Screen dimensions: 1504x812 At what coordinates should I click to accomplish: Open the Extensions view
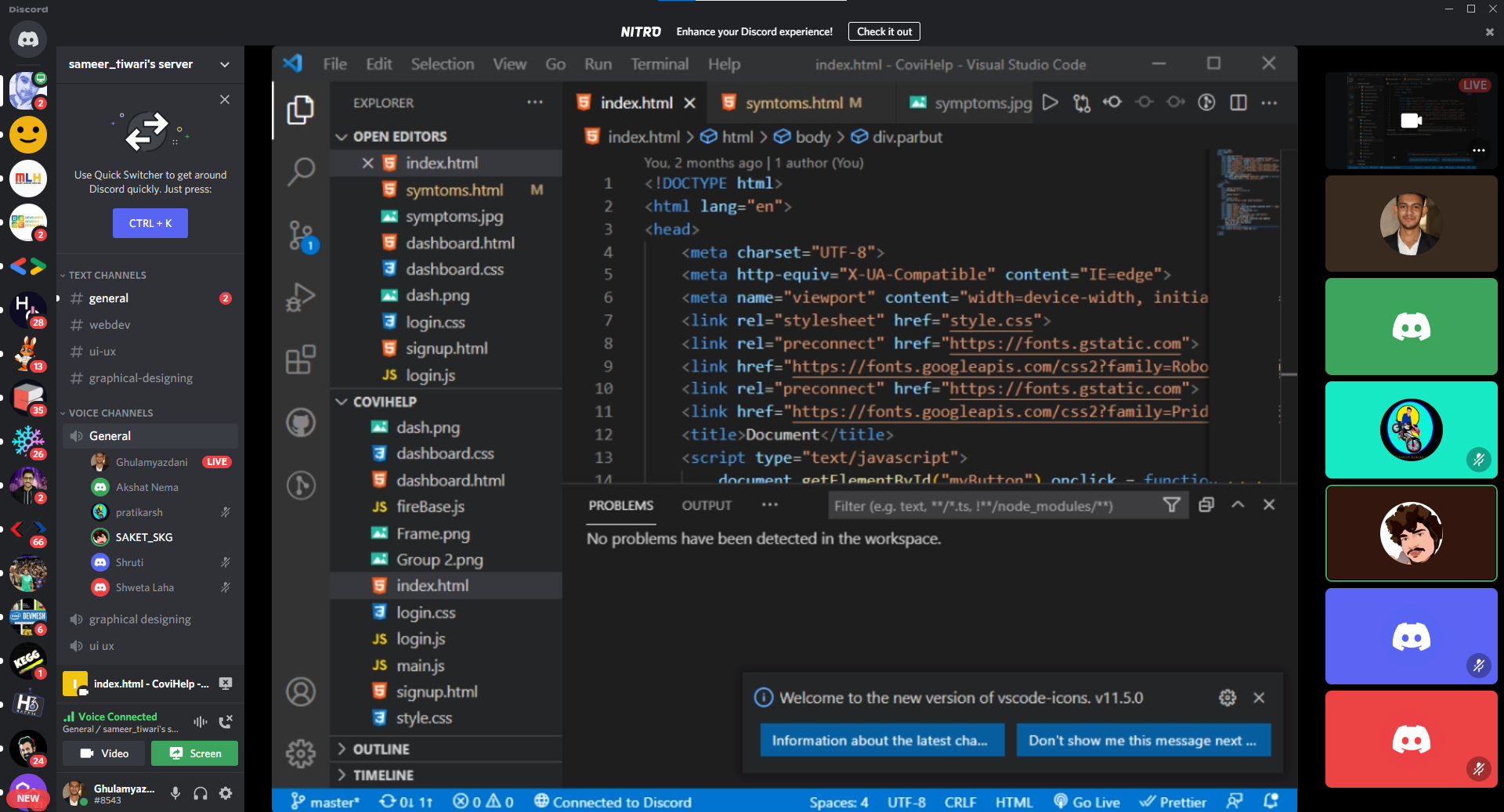click(300, 360)
